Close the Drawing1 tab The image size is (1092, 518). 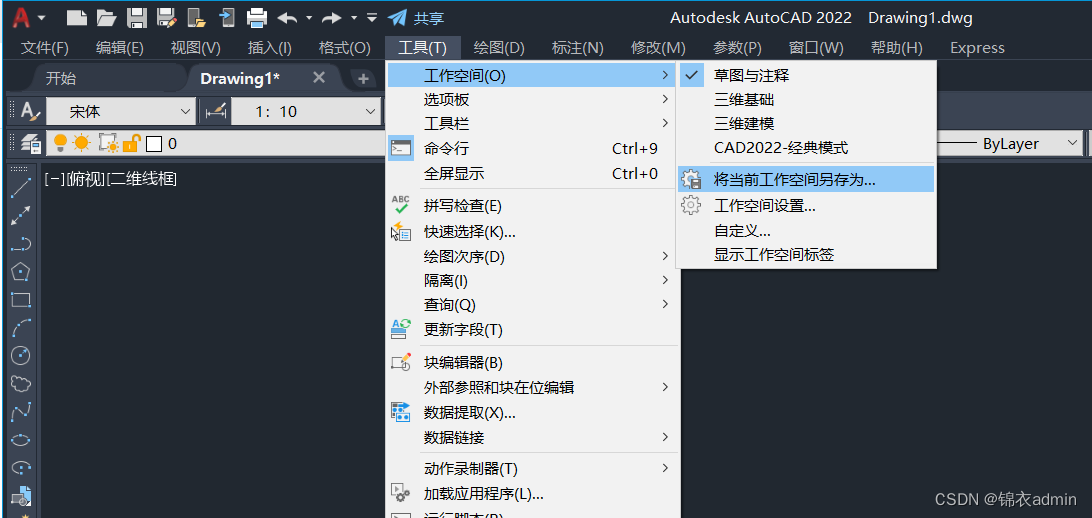[319, 77]
